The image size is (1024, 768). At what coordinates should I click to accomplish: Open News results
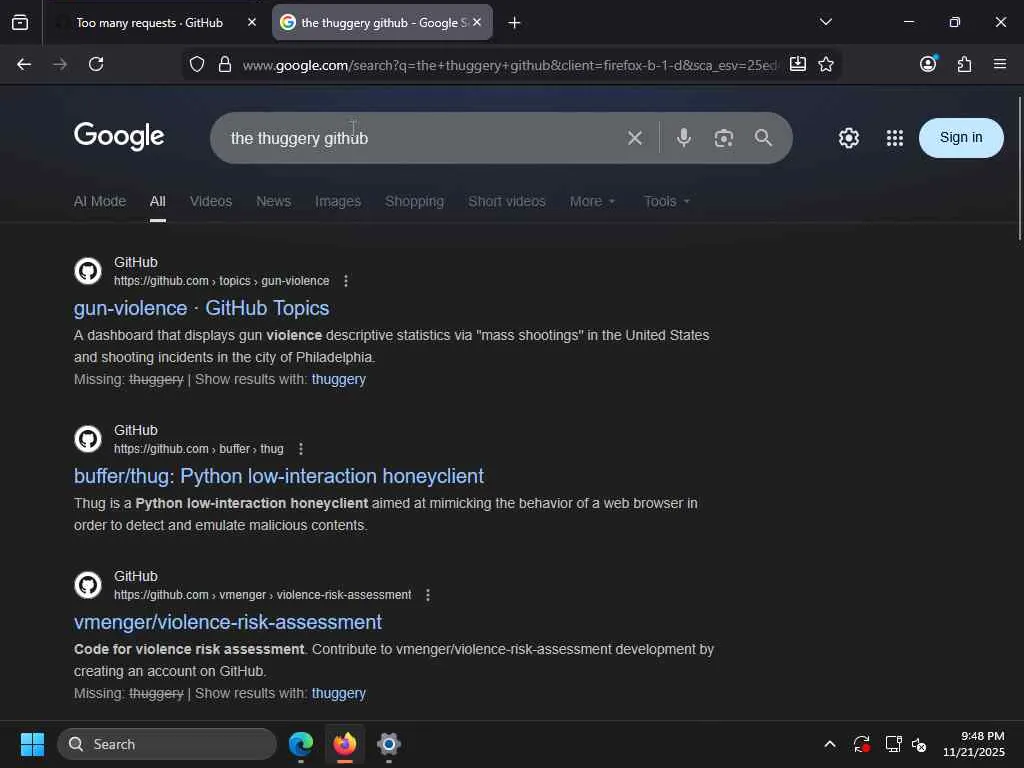coord(274,202)
